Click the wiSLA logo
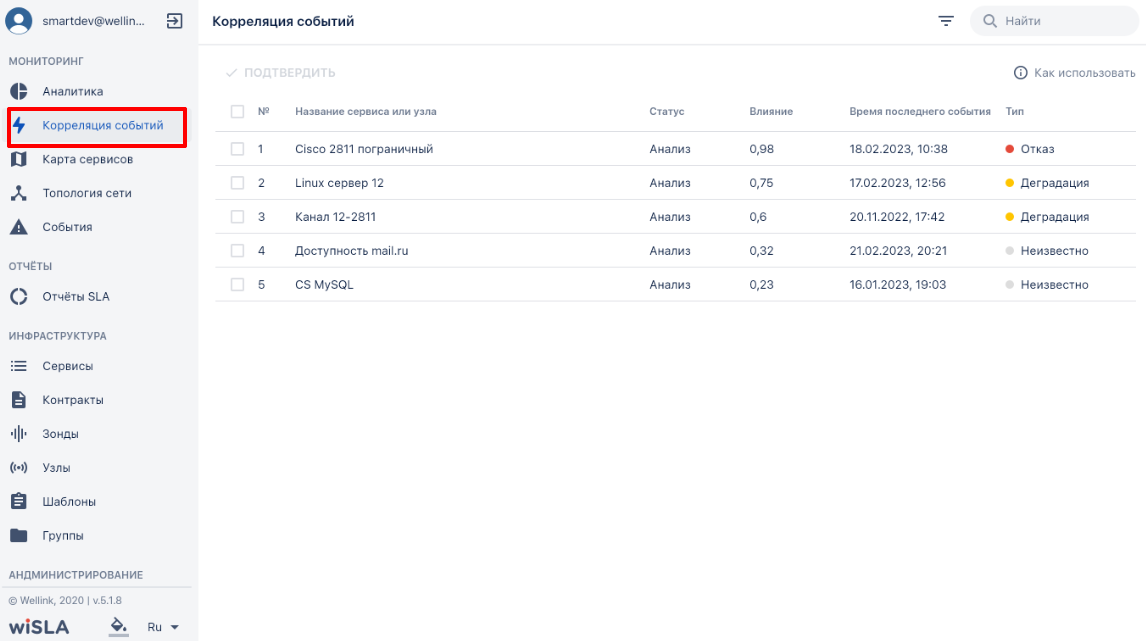The image size is (1146, 641). 39,627
